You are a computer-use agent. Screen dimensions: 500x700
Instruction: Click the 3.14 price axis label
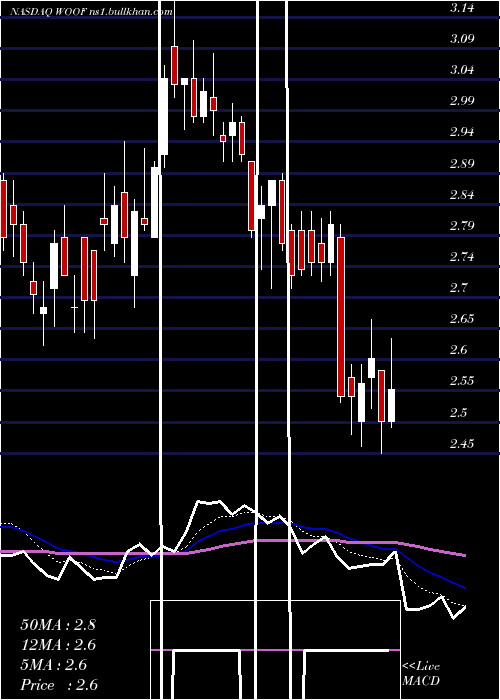point(462,8)
